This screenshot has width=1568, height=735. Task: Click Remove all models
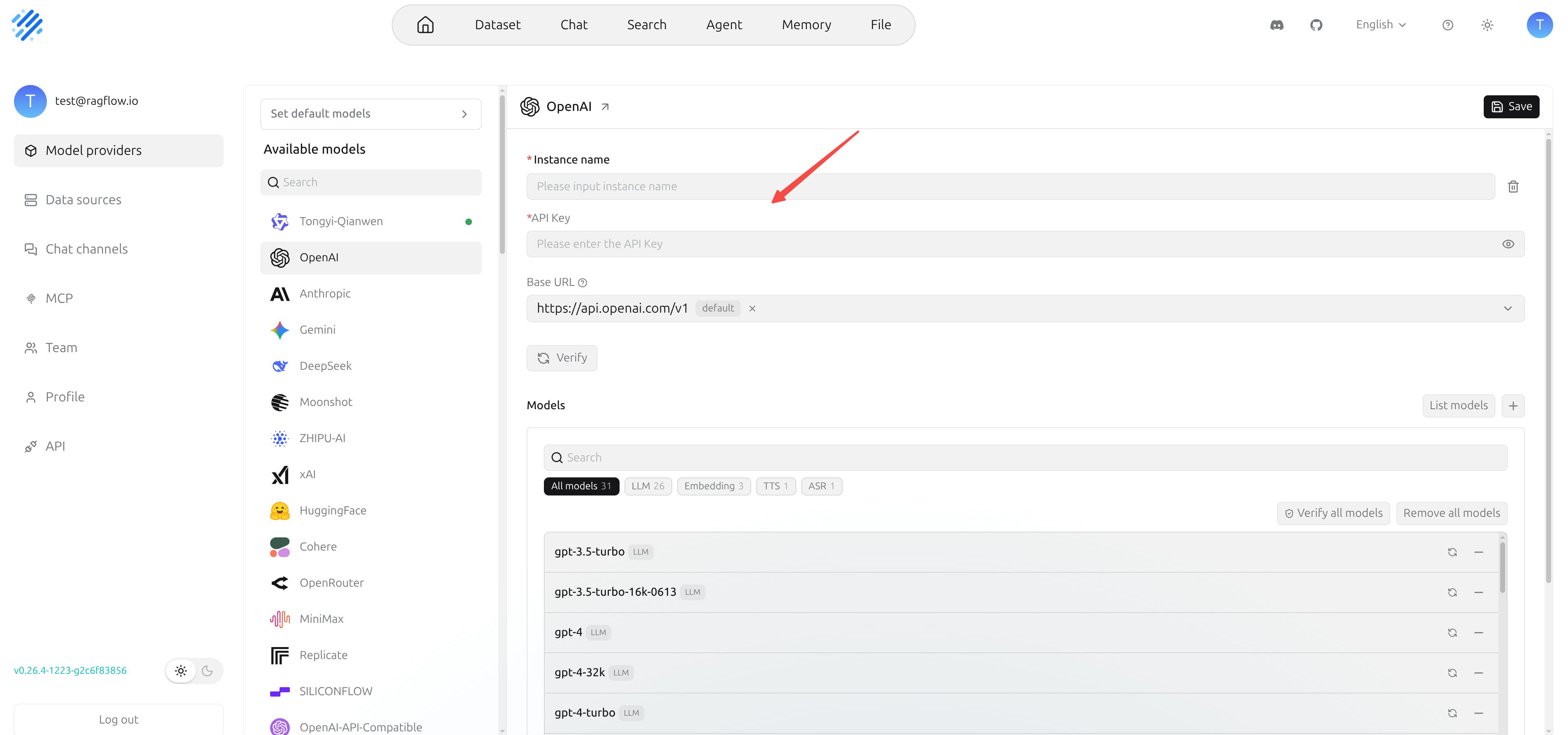coord(1452,514)
